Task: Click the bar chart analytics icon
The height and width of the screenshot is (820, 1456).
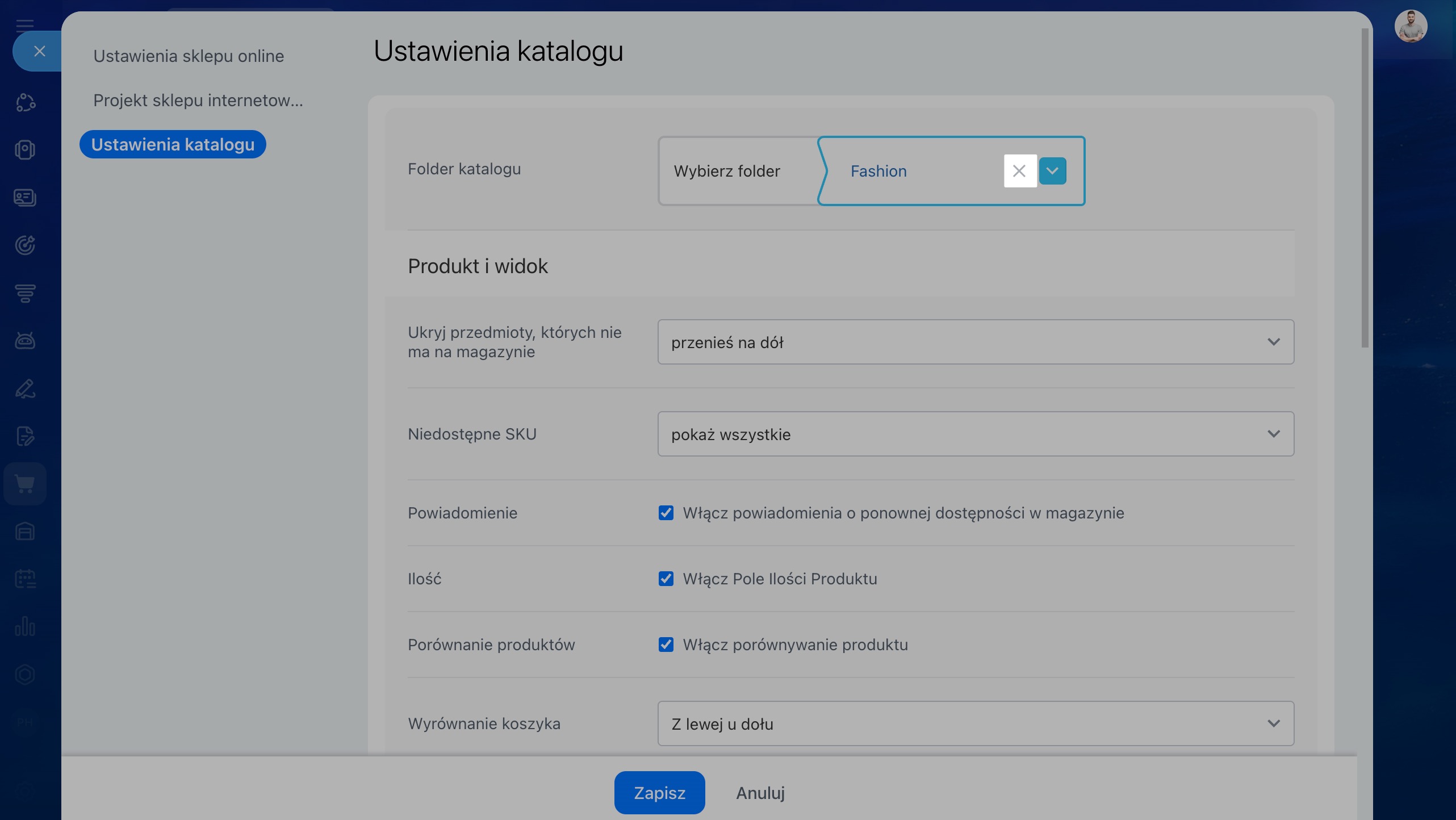Action: 25,626
